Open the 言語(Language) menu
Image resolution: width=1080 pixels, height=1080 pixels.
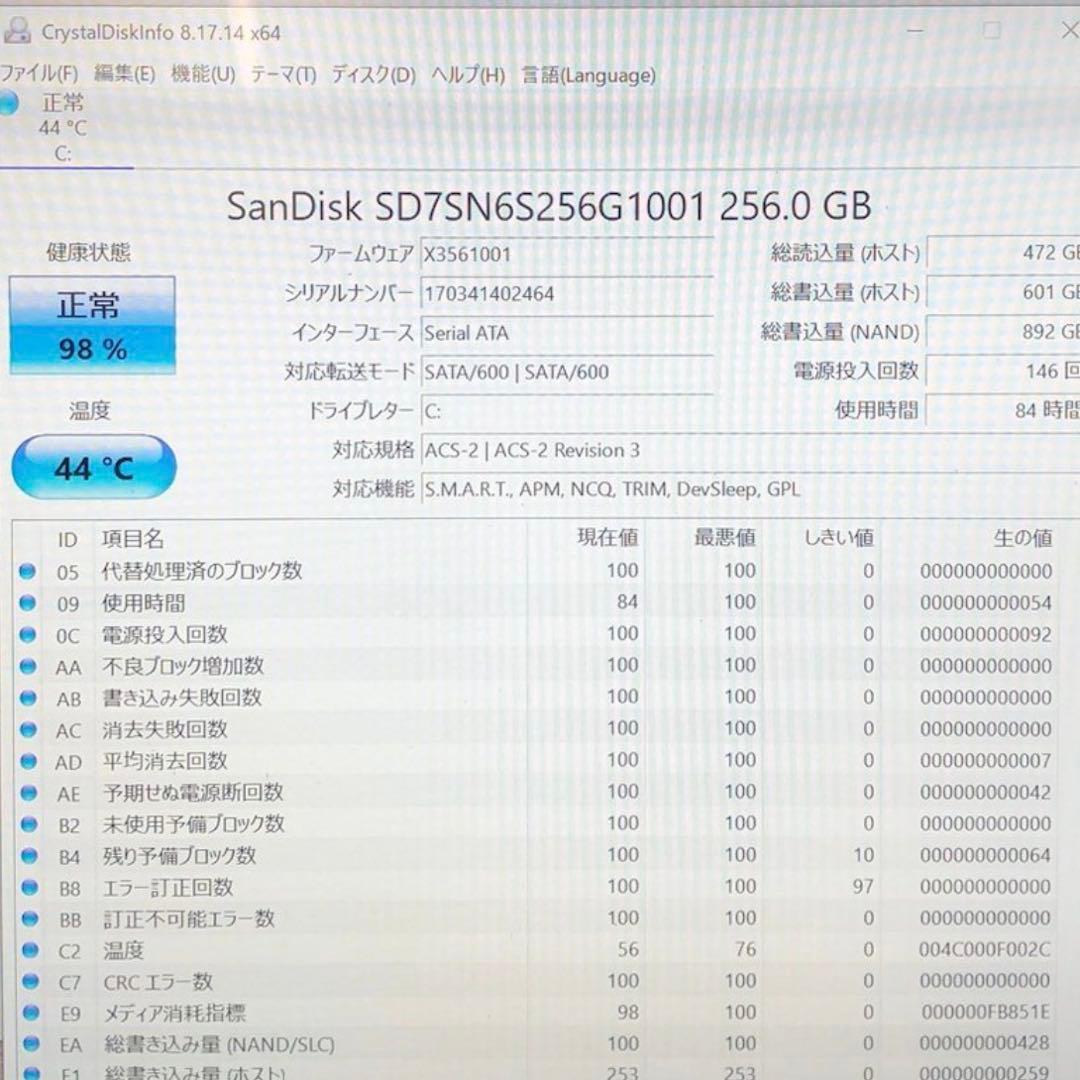[589, 75]
